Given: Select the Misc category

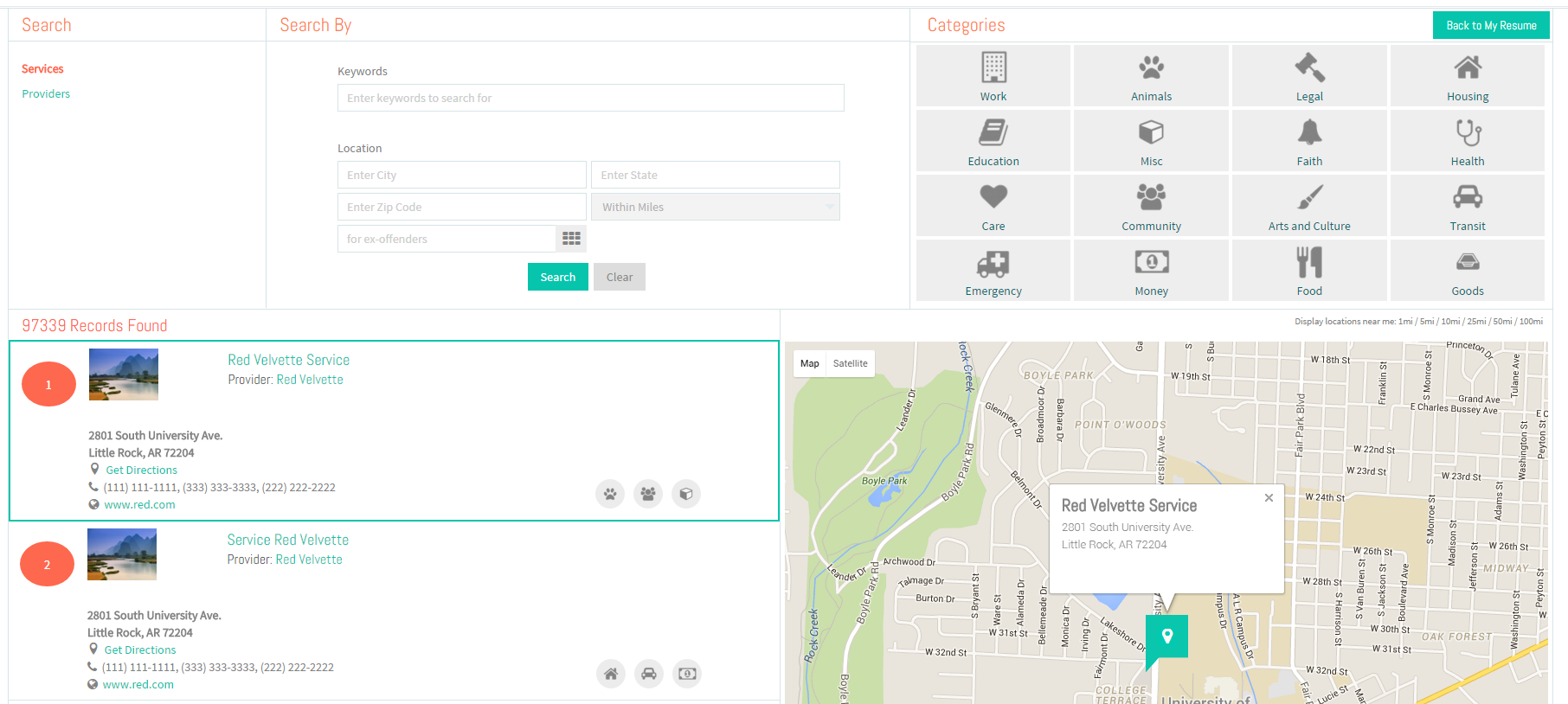Looking at the screenshot, I should pyautogui.click(x=1151, y=141).
